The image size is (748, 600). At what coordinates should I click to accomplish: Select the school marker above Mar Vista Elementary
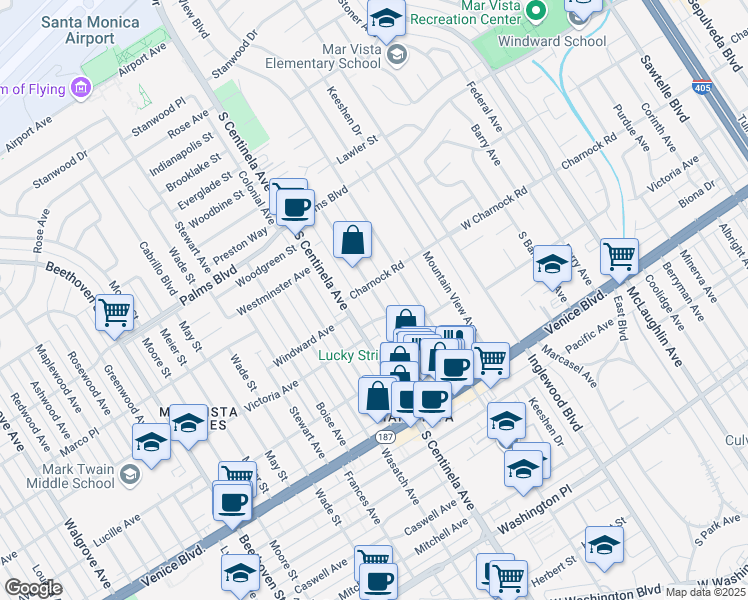(x=387, y=21)
